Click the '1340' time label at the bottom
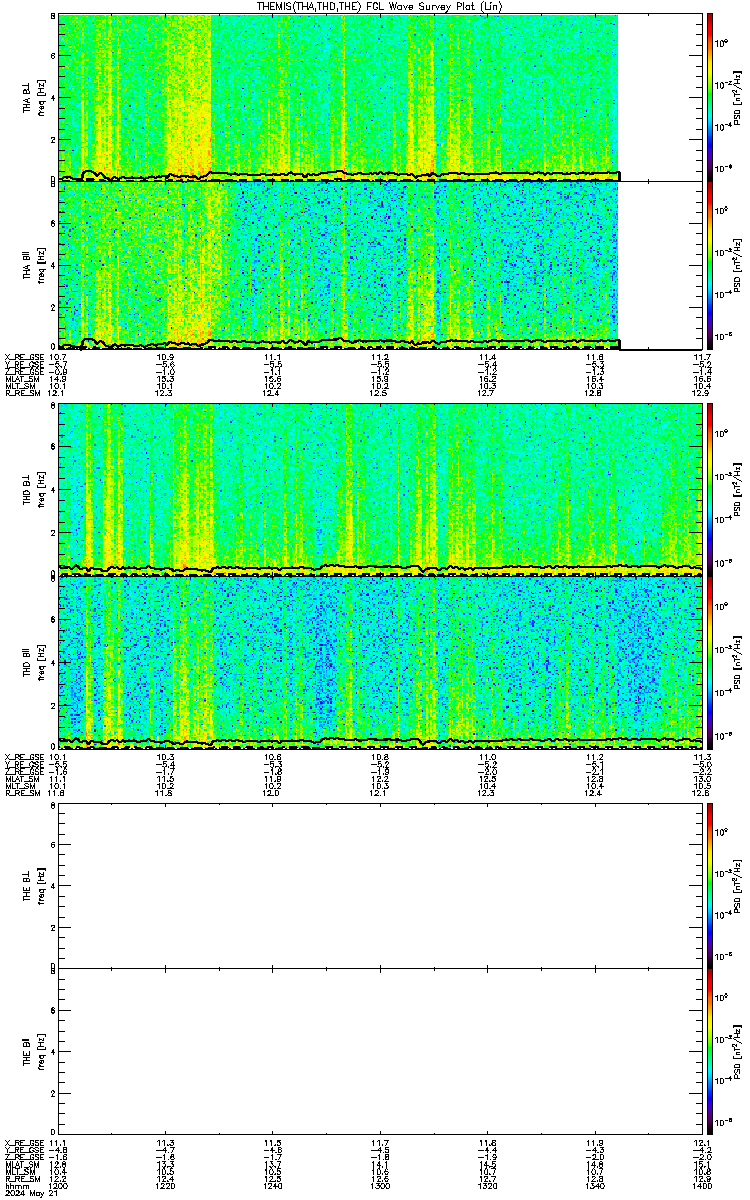Image resolution: width=750 pixels, height=1200 pixels. (595, 1187)
